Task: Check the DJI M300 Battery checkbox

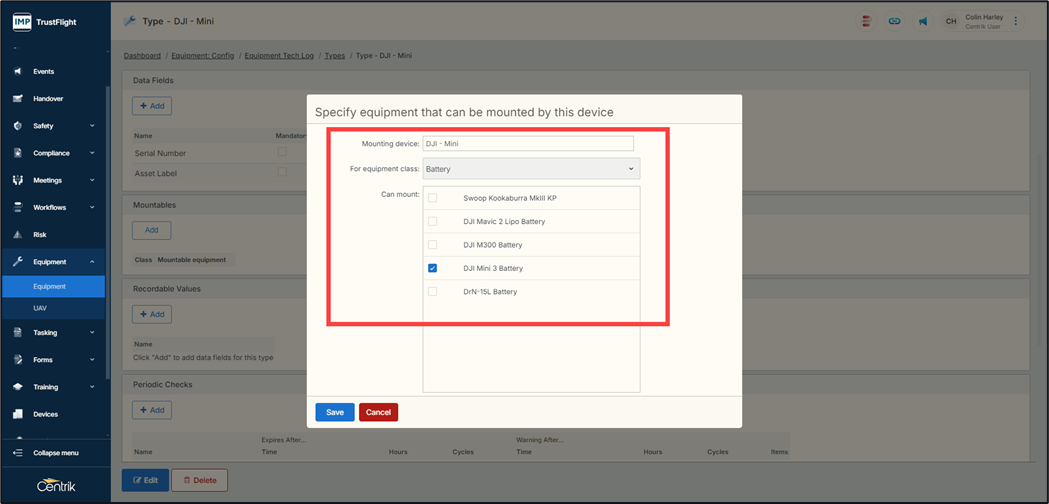Action: pos(432,245)
